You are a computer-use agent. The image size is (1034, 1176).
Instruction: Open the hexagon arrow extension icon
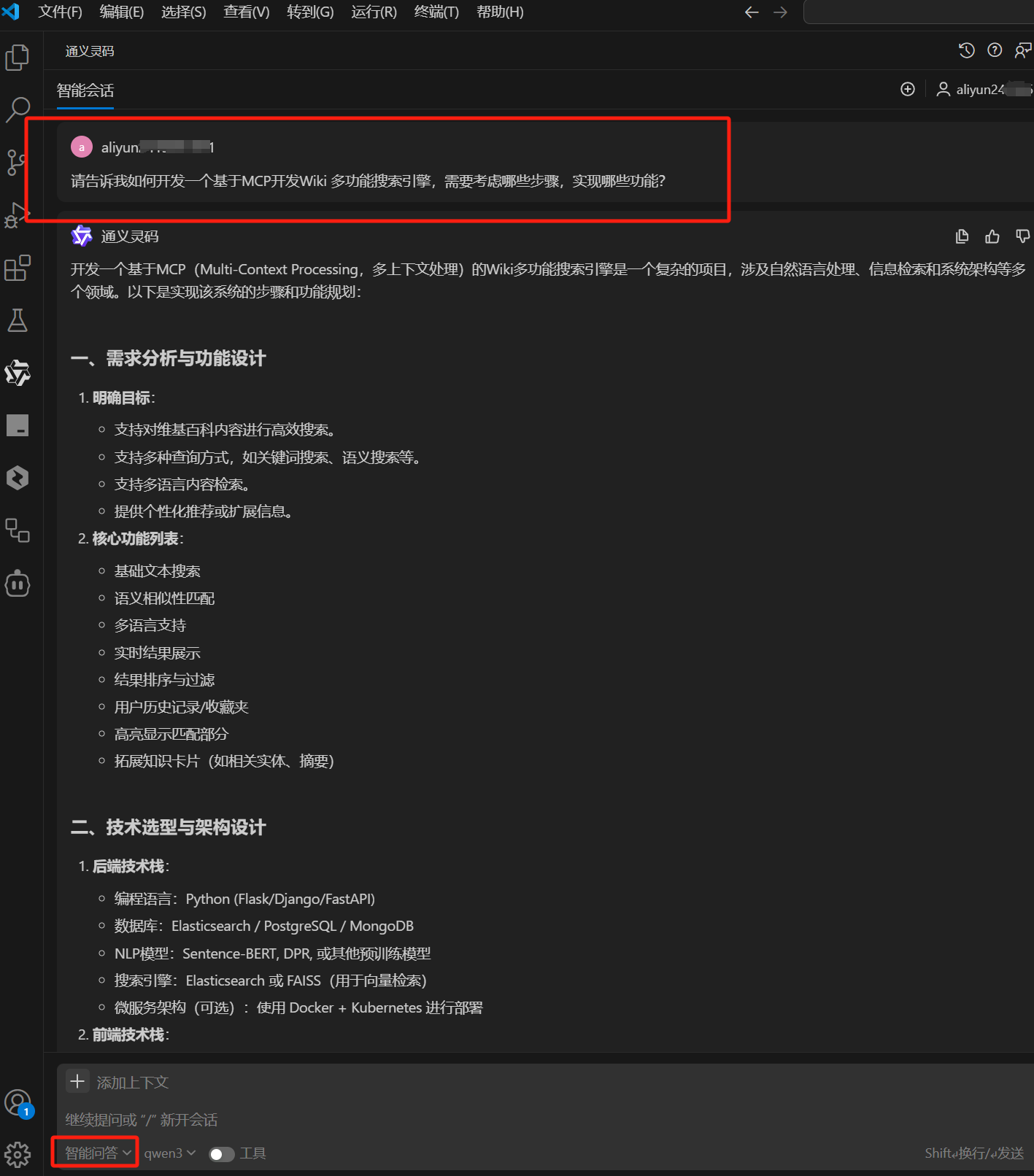coord(18,478)
